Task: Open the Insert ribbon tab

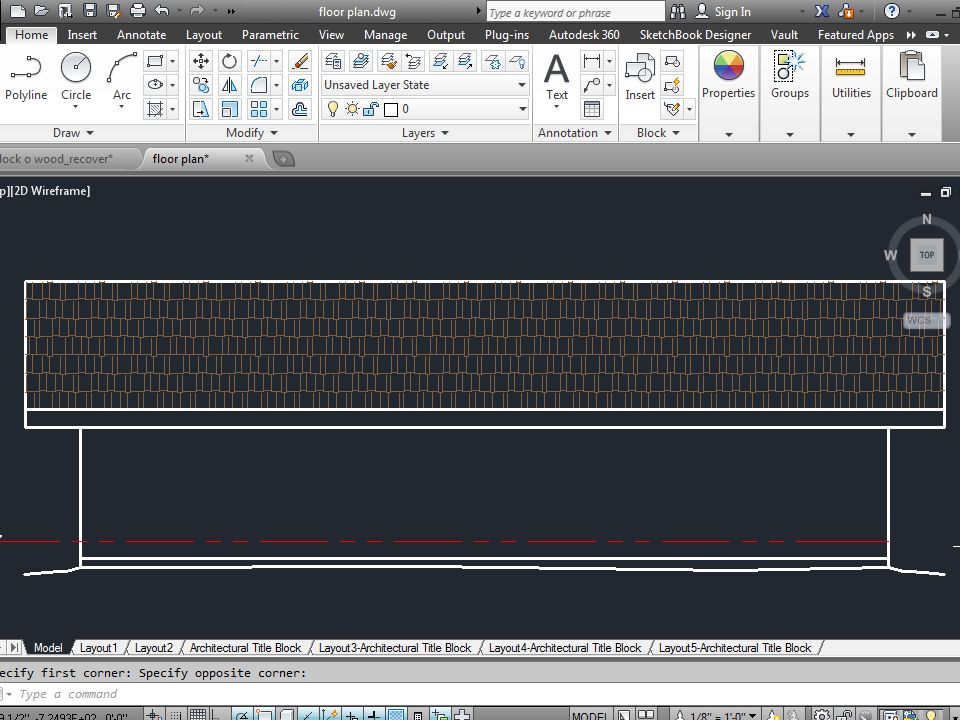Action: pos(82,35)
